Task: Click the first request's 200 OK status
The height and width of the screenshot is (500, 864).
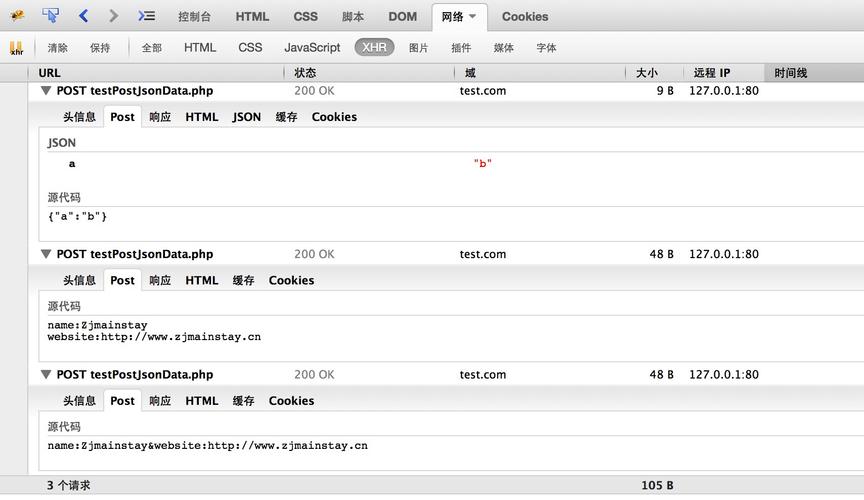Action: pos(314,90)
